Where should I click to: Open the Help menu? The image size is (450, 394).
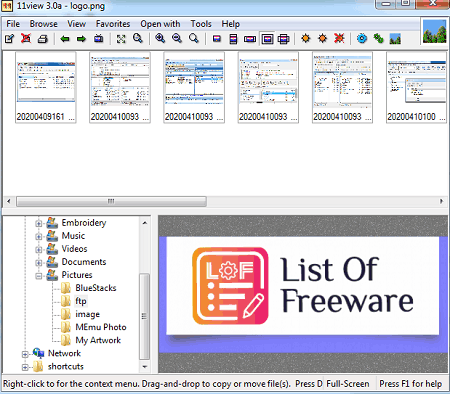pyautogui.click(x=231, y=24)
